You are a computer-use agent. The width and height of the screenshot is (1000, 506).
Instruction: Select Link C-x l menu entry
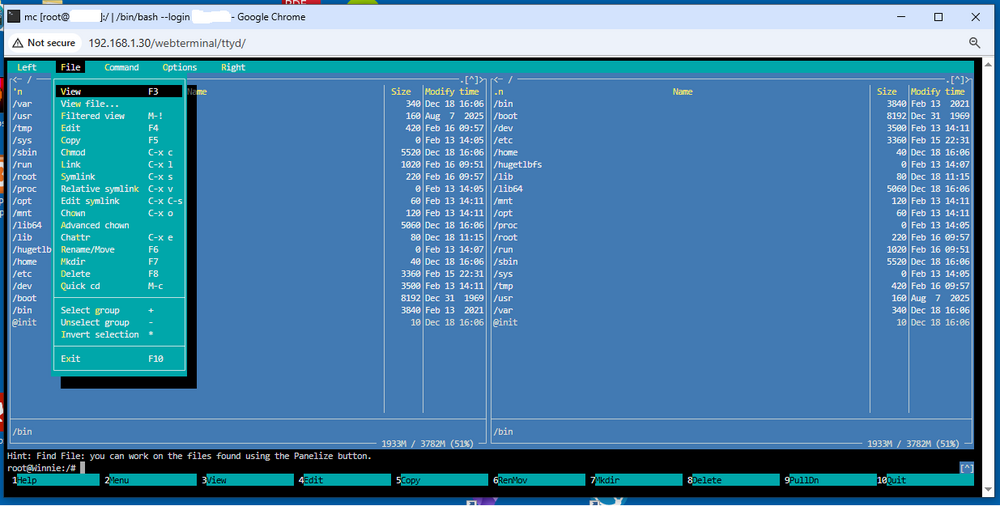(119, 165)
